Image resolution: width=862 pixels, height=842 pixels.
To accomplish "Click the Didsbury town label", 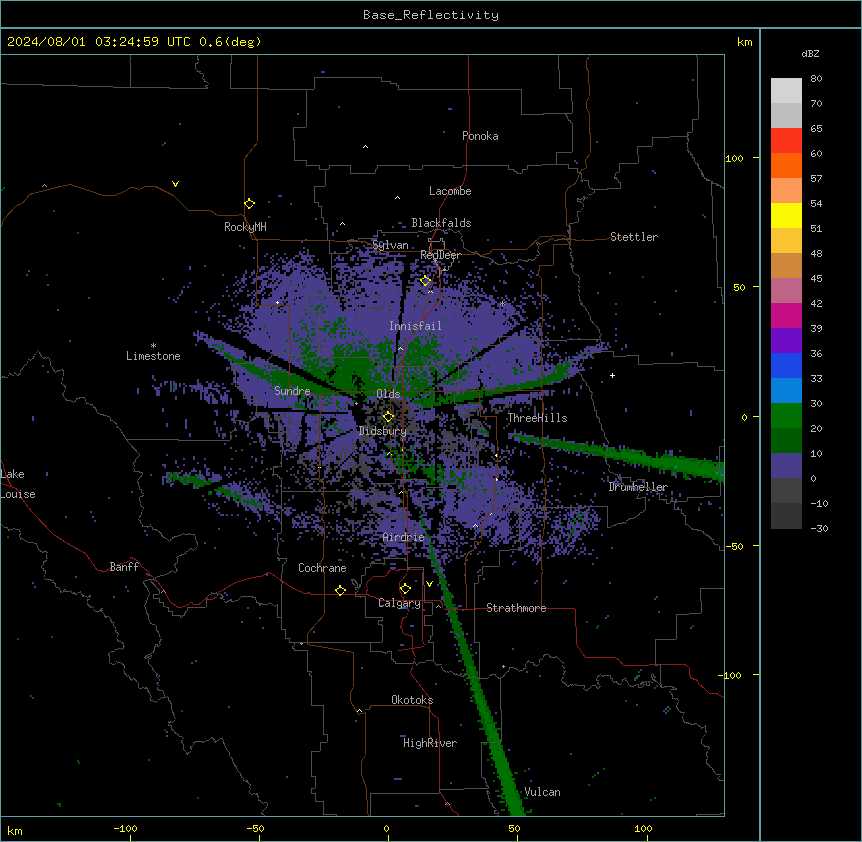I will [382, 431].
